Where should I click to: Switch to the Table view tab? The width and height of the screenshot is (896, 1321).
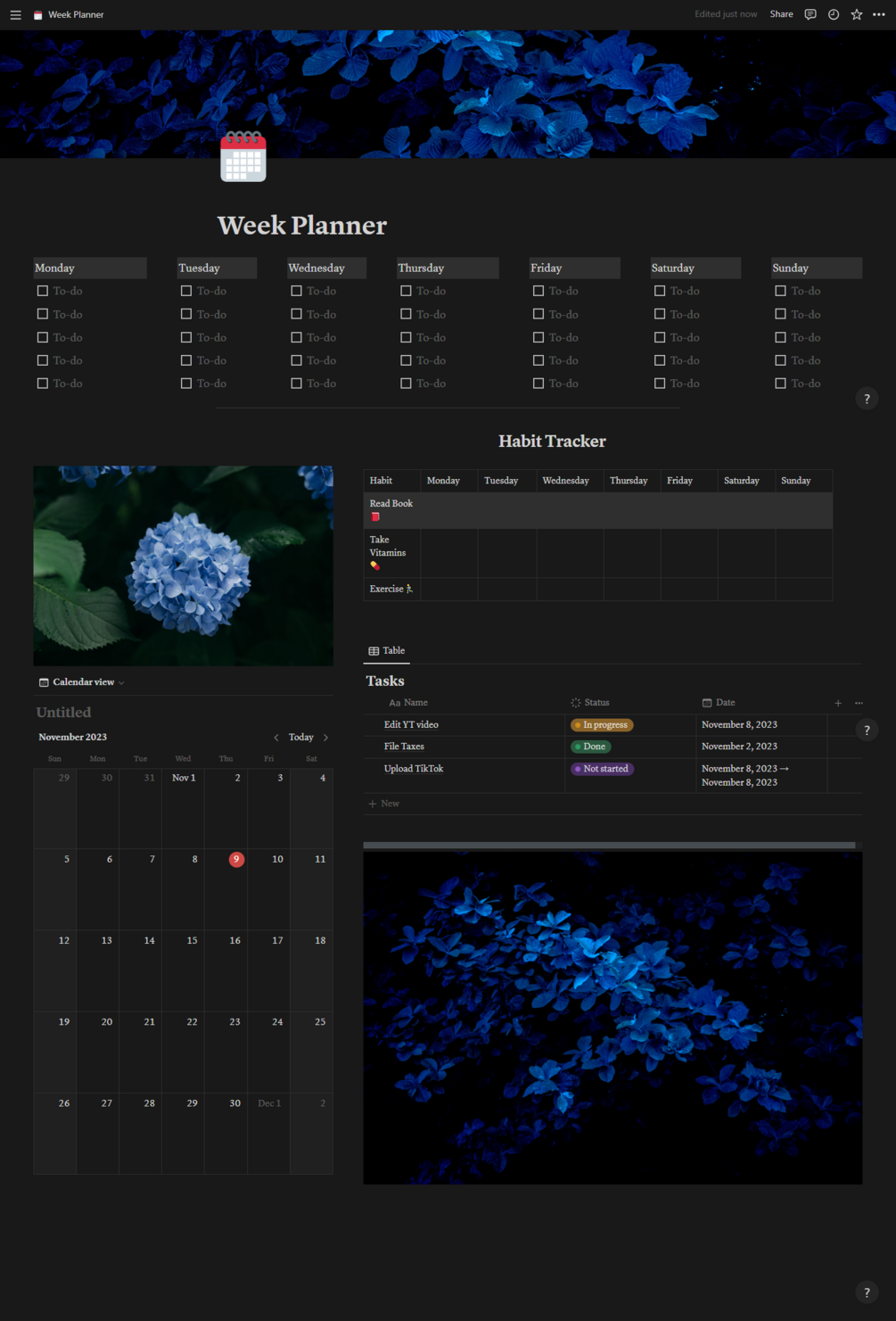coord(387,651)
